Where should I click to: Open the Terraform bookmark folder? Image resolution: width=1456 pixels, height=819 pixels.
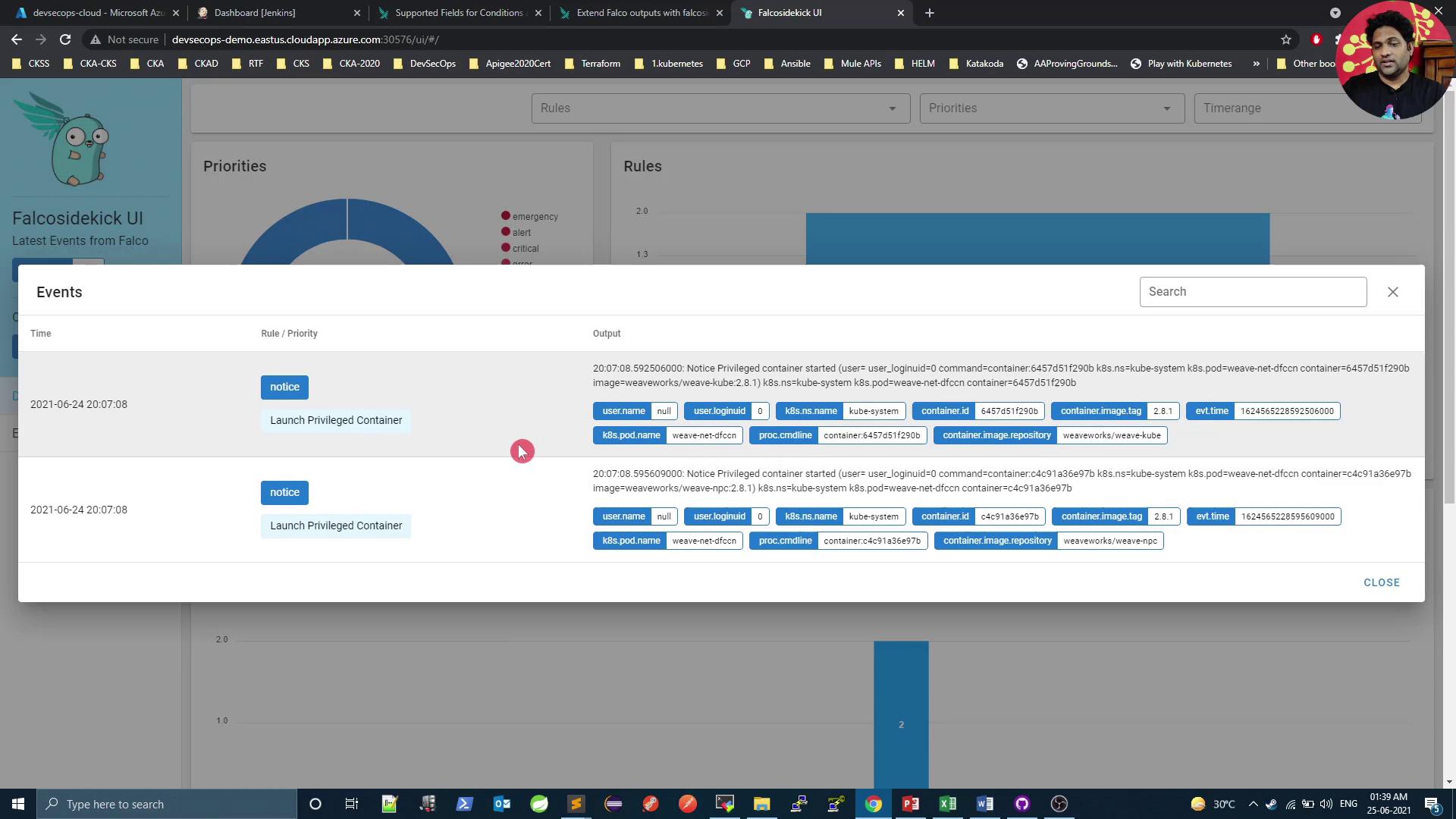click(x=593, y=64)
